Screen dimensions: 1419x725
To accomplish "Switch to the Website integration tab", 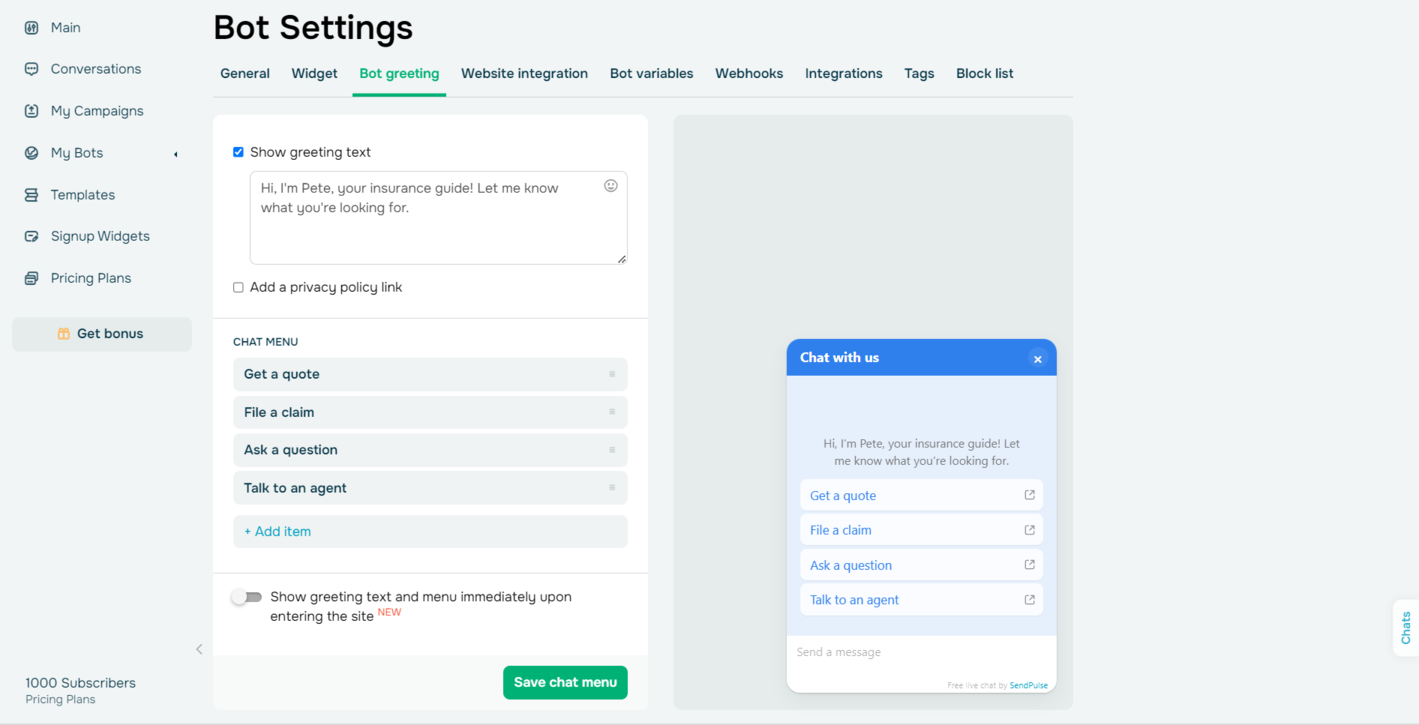I will tap(524, 73).
